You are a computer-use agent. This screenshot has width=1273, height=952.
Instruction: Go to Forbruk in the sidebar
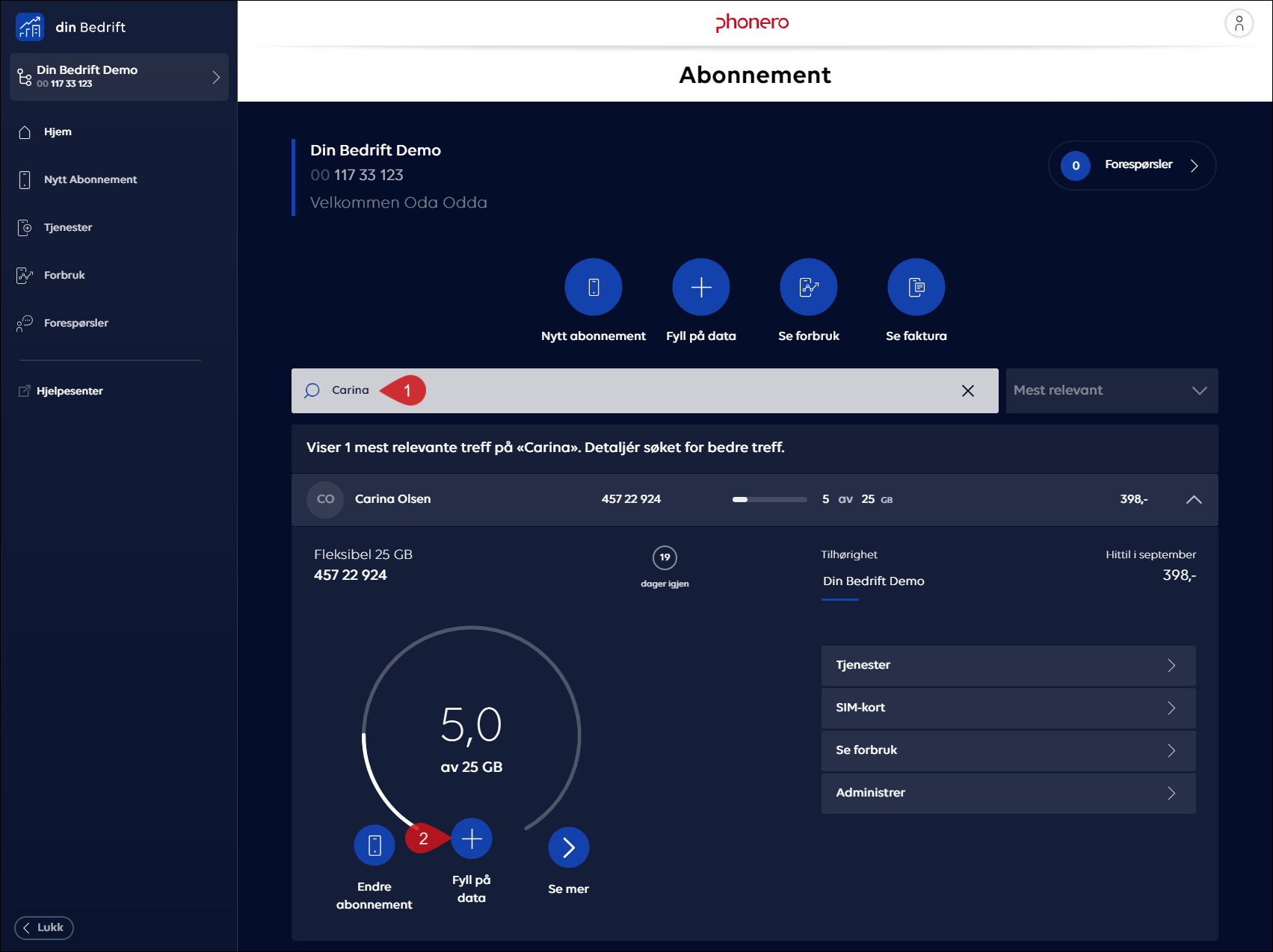[64, 276]
